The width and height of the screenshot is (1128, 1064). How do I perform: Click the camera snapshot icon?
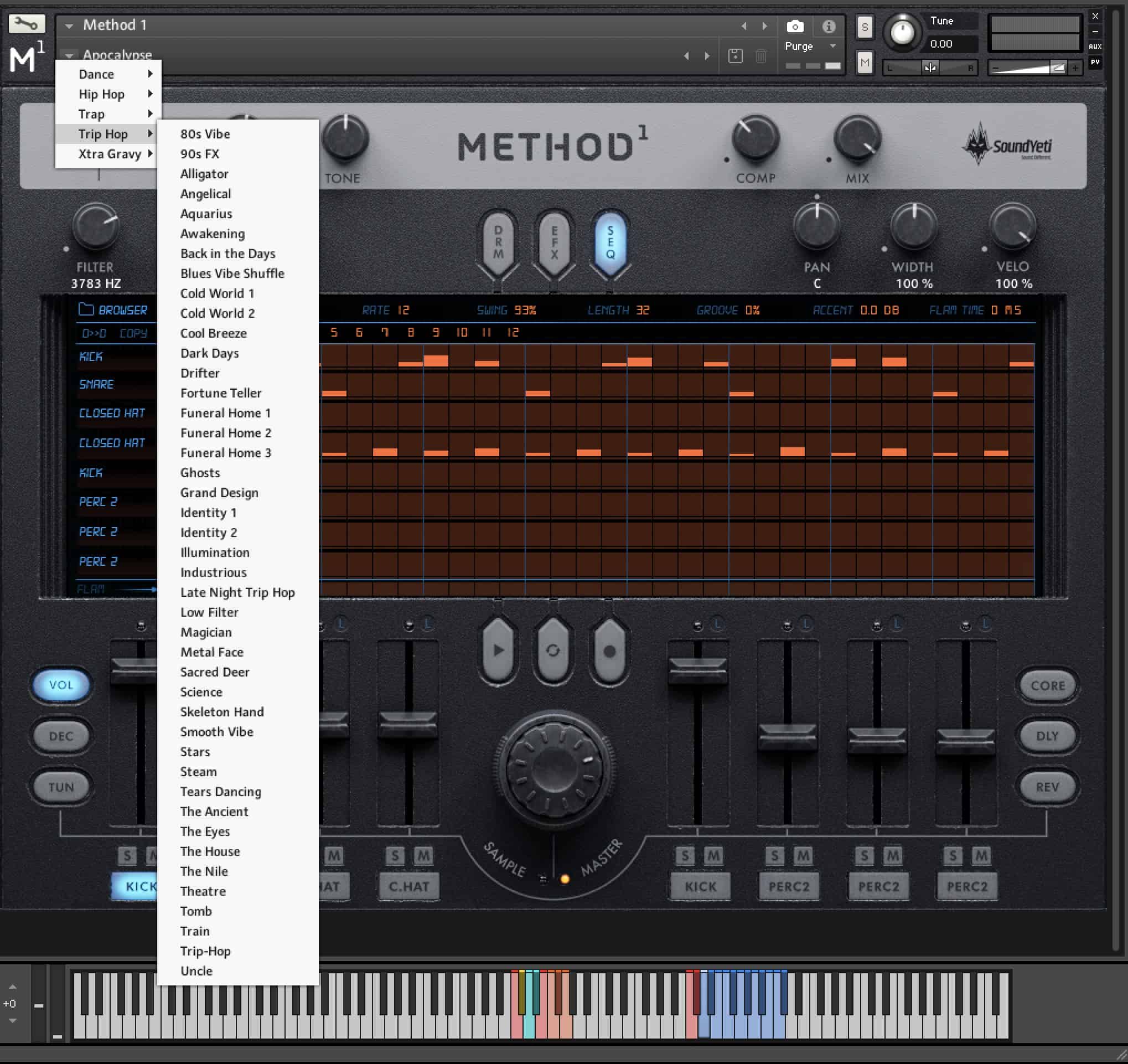(795, 26)
